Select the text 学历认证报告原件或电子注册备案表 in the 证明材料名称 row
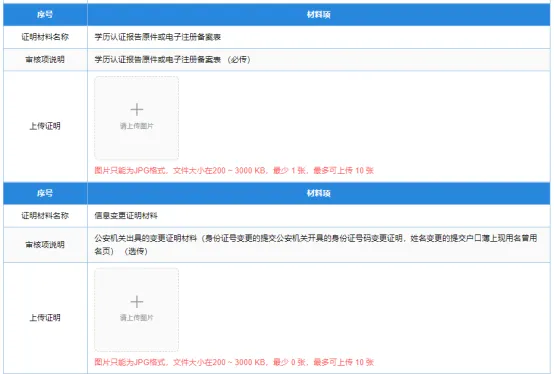Image resolution: width=554 pixels, height=375 pixels. click(158, 37)
